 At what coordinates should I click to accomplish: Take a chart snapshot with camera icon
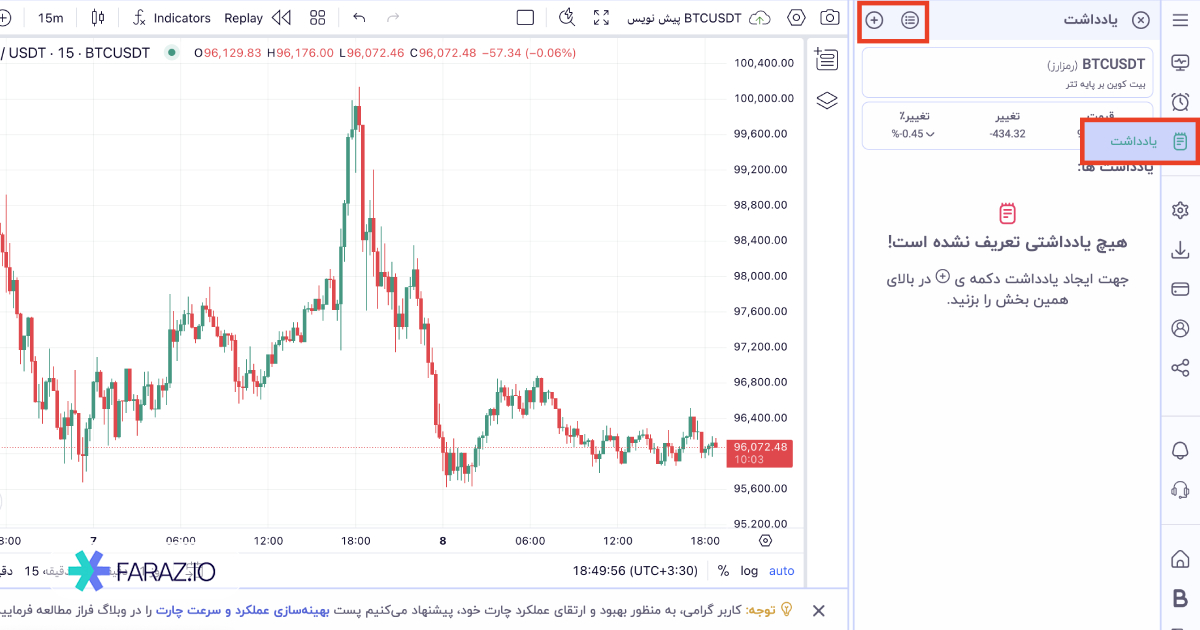point(829,17)
